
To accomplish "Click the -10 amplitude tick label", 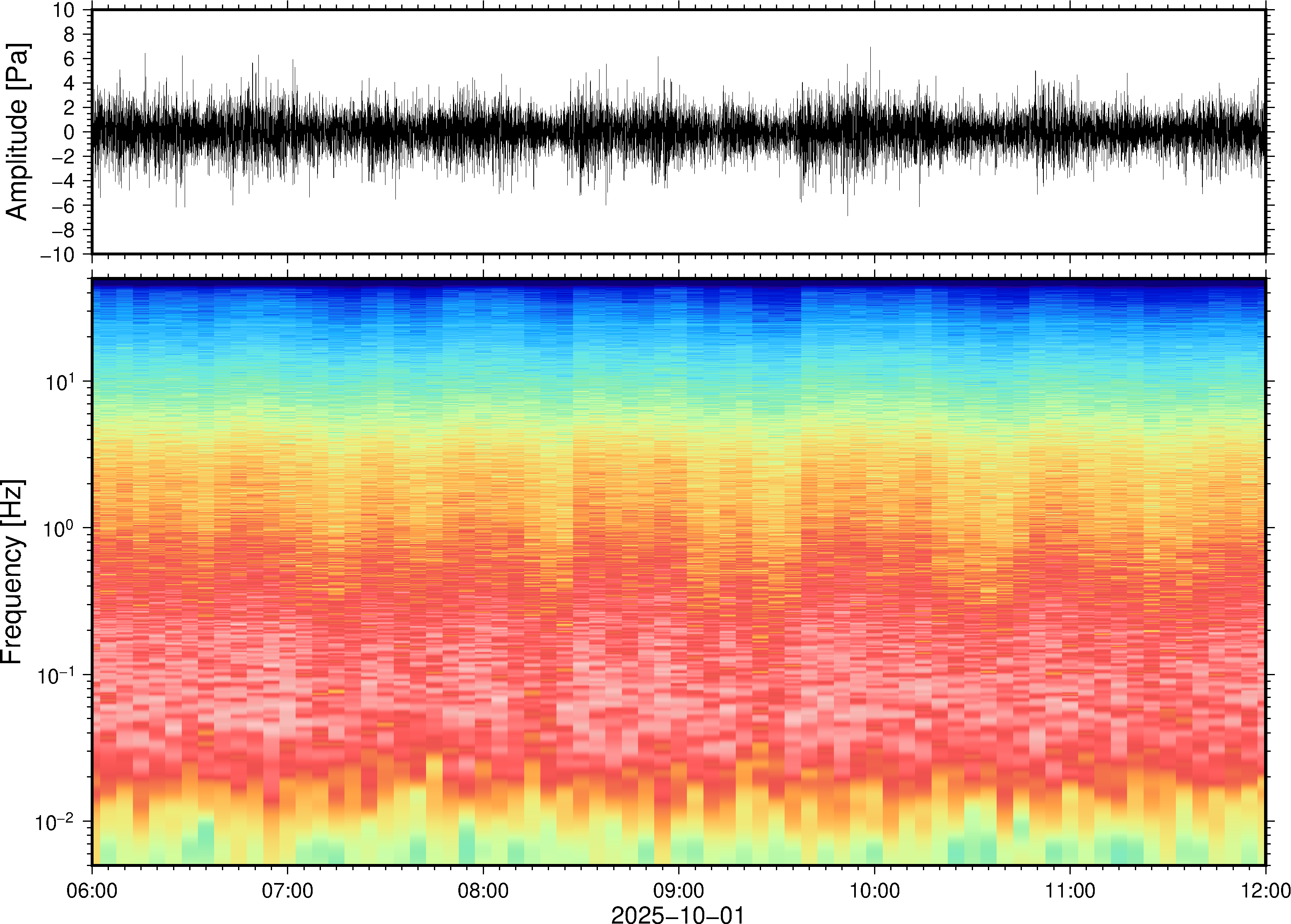I will pyautogui.click(x=58, y=255).
